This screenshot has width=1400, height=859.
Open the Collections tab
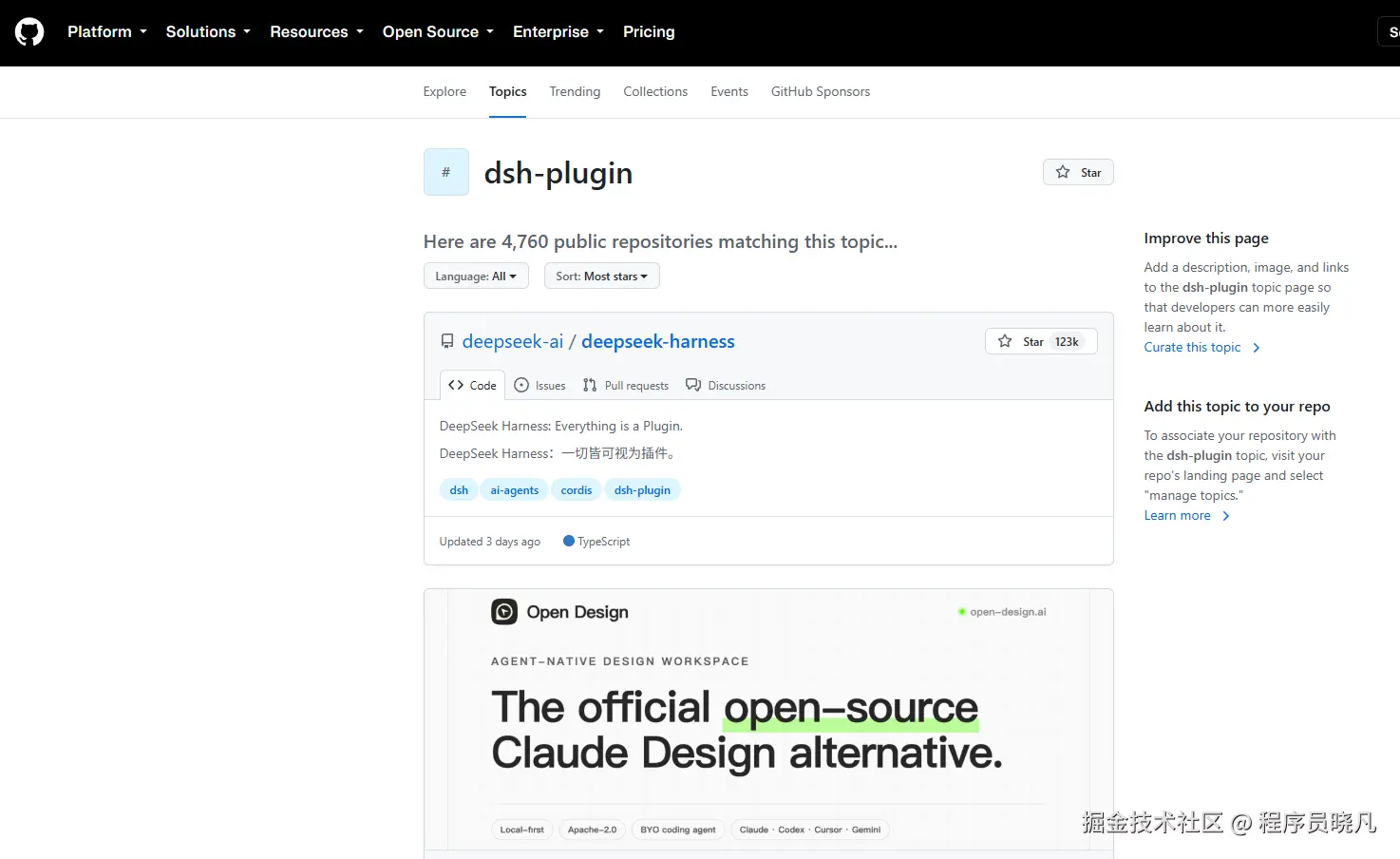click(x=655, y=92)
